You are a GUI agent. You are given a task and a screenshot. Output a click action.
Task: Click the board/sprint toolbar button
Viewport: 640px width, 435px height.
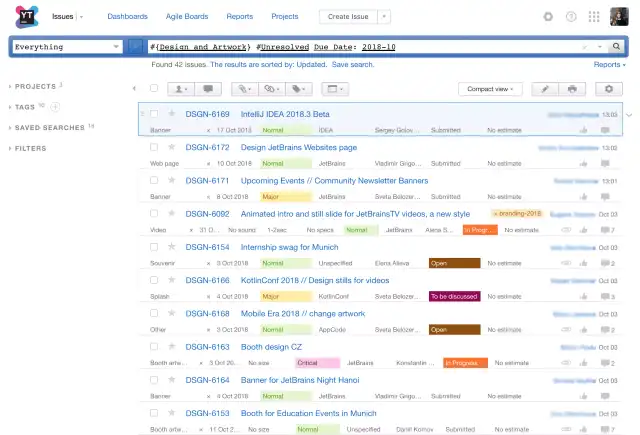[x=335, y=89]
